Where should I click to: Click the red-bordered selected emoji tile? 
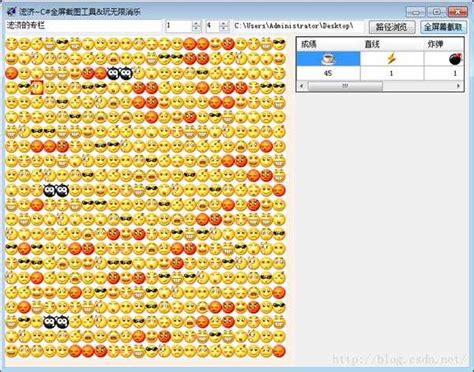(37, 88)
